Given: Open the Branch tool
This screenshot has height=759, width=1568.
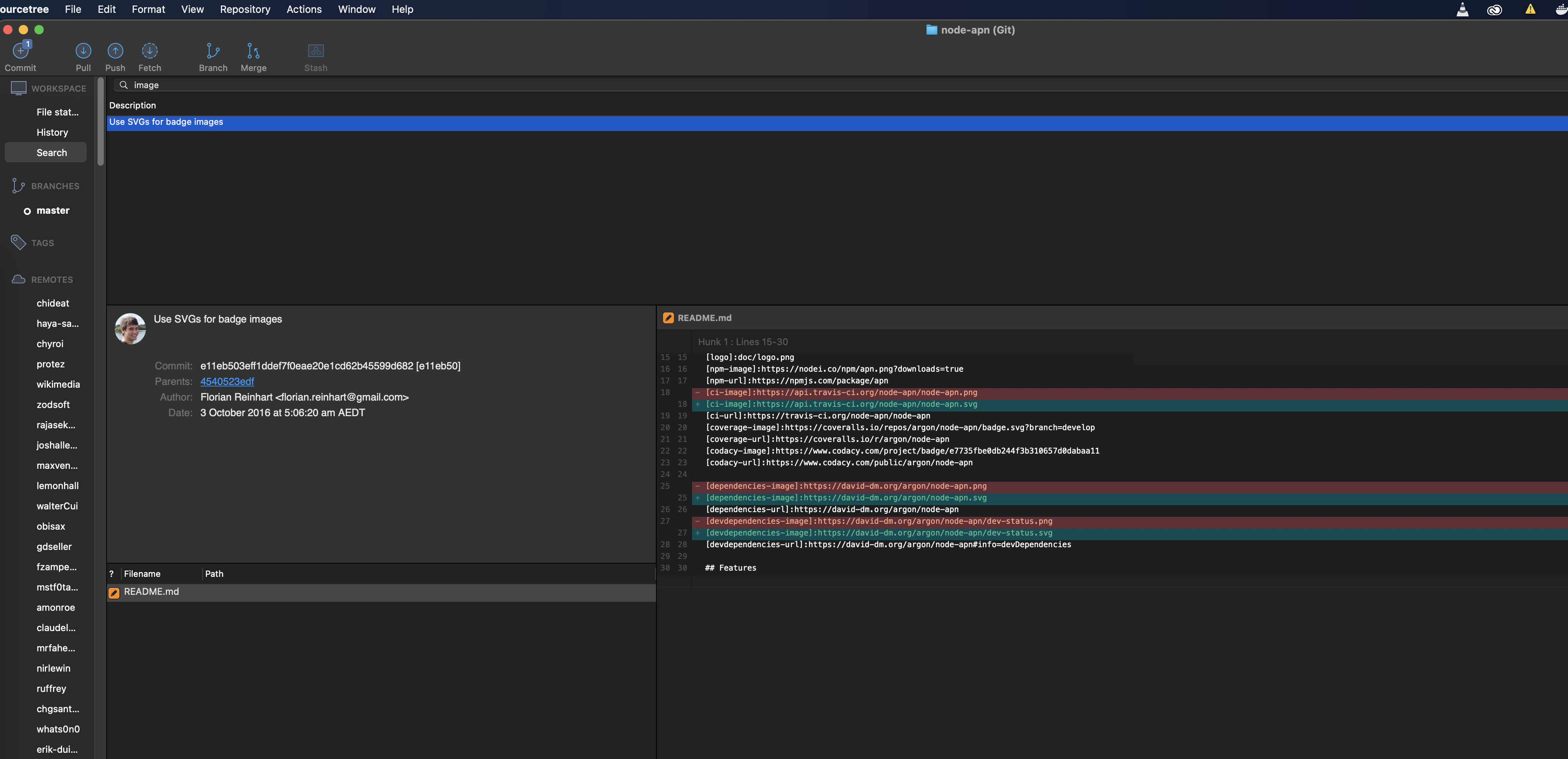Looking at the screenshot, I should tap(212, 52).
